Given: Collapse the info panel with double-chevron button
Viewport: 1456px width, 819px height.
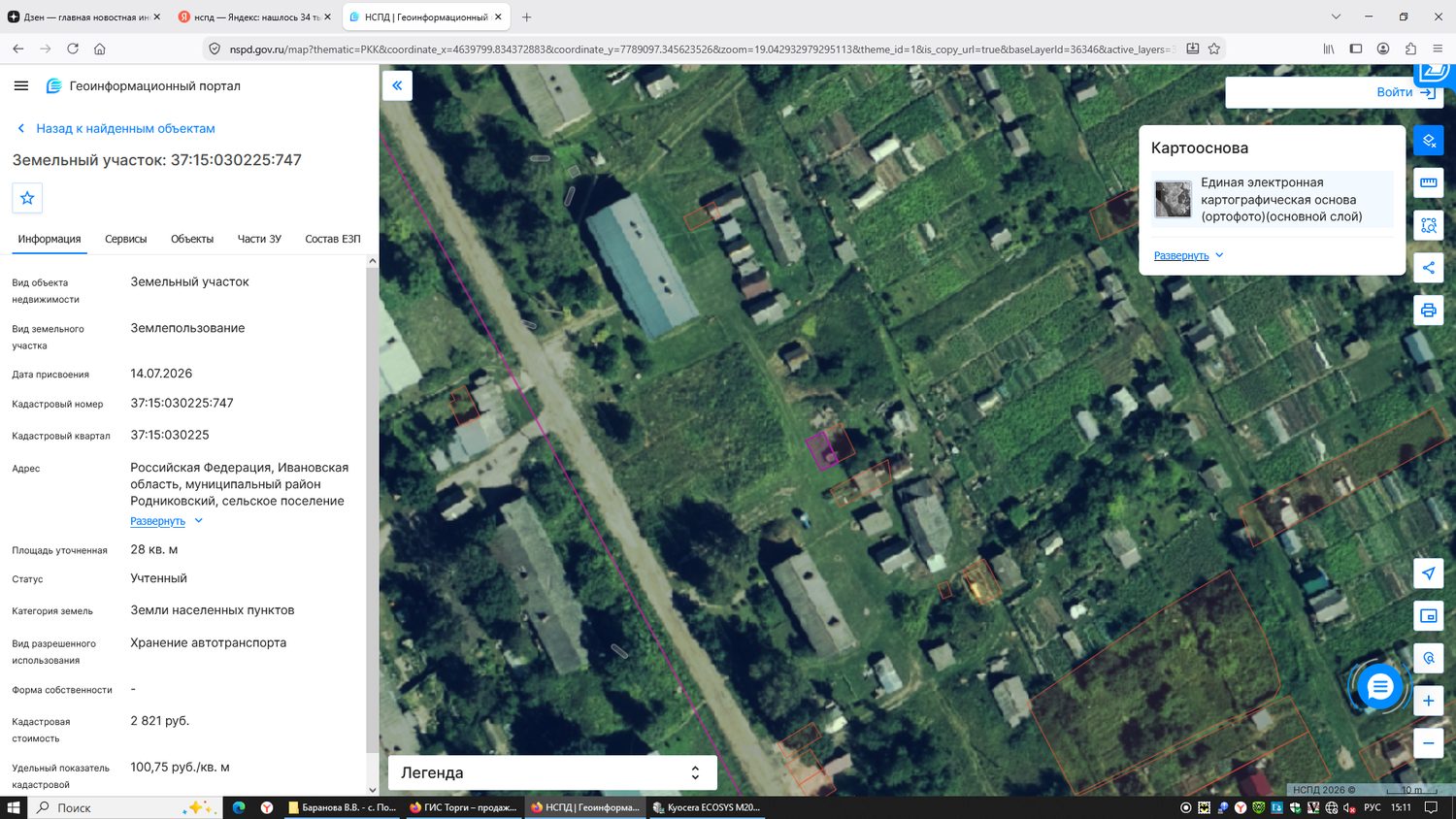Looking at the screenshot, I should (x=397, y=85).
